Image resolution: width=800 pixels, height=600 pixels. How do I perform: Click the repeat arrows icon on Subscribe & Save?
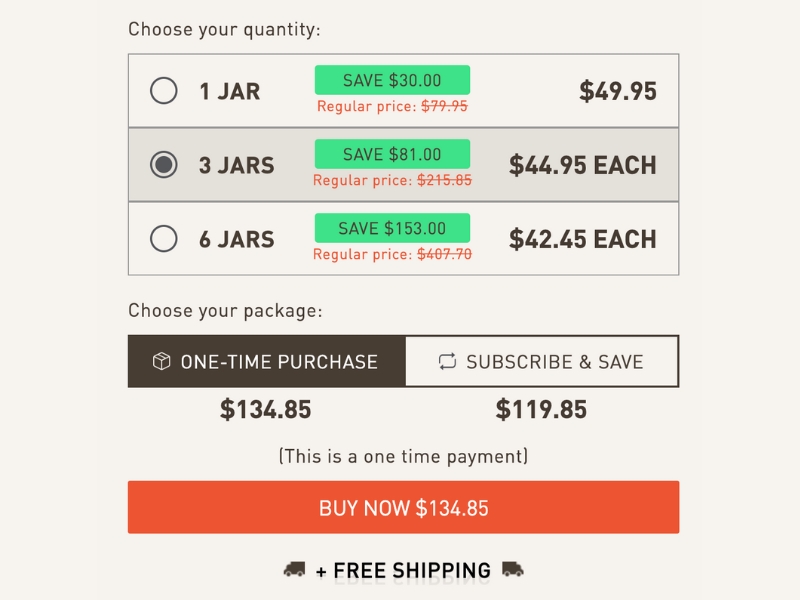point(447,362)
